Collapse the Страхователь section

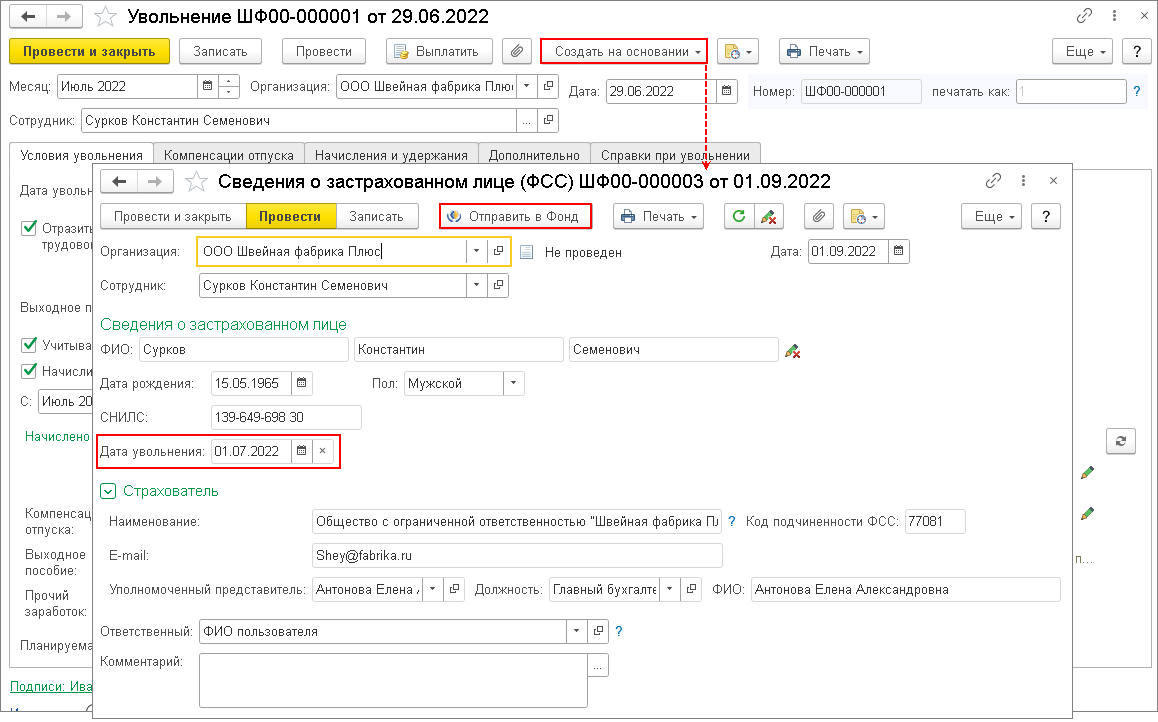pos(108,491)
